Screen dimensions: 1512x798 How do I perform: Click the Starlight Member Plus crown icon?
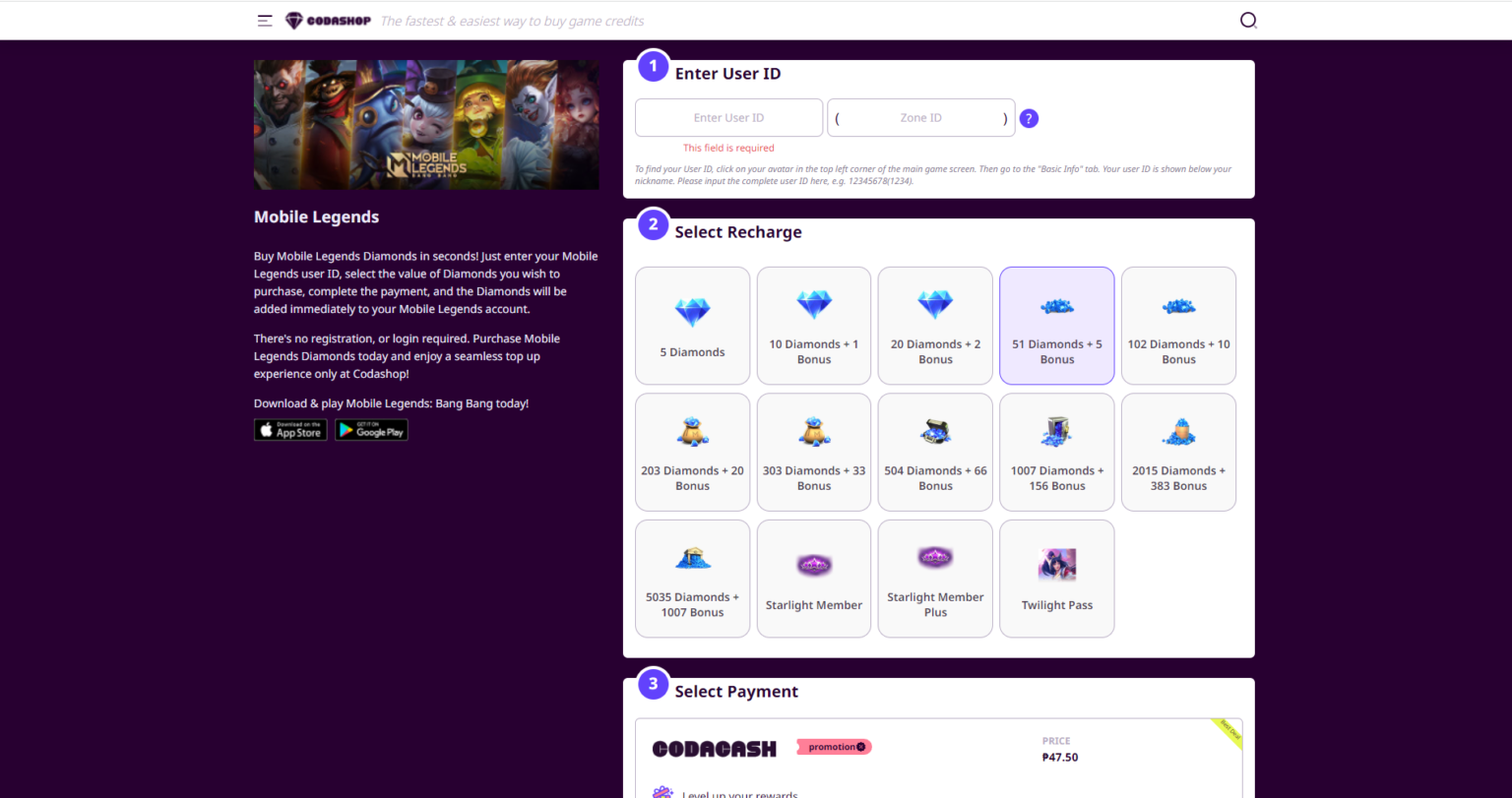934,556
